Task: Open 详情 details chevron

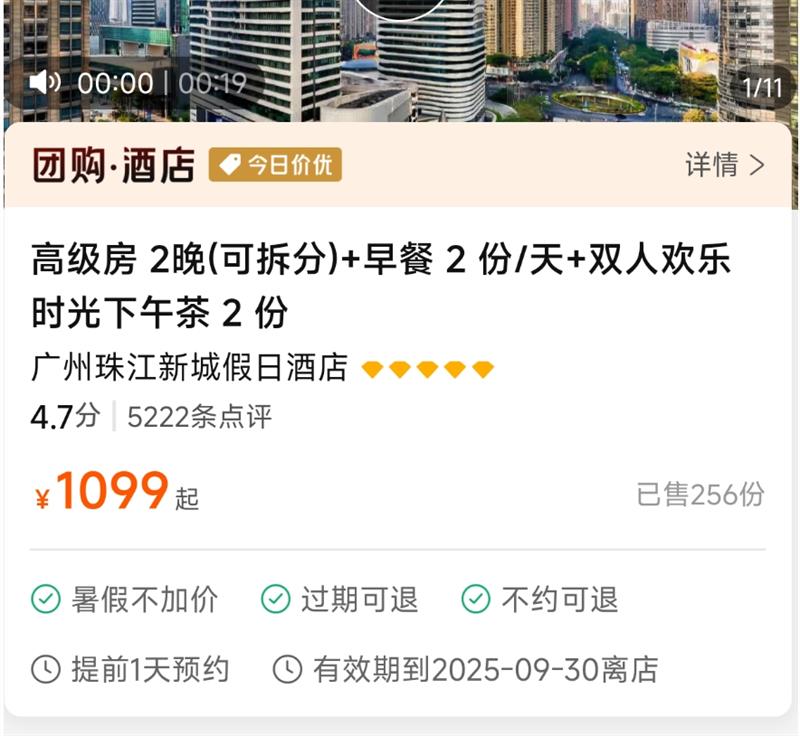Action: point(725,165)
